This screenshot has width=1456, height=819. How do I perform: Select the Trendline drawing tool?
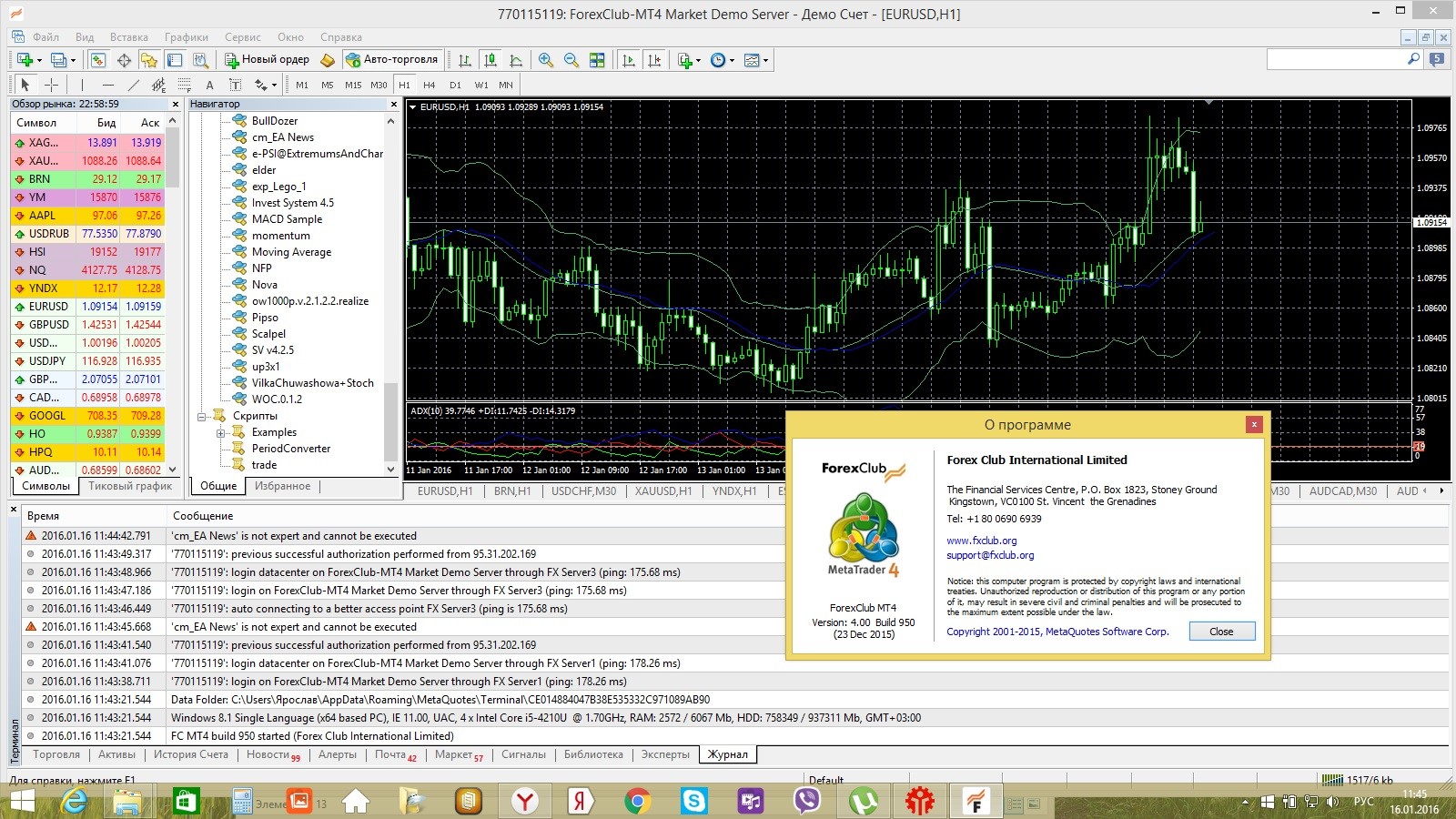(134, 85)
